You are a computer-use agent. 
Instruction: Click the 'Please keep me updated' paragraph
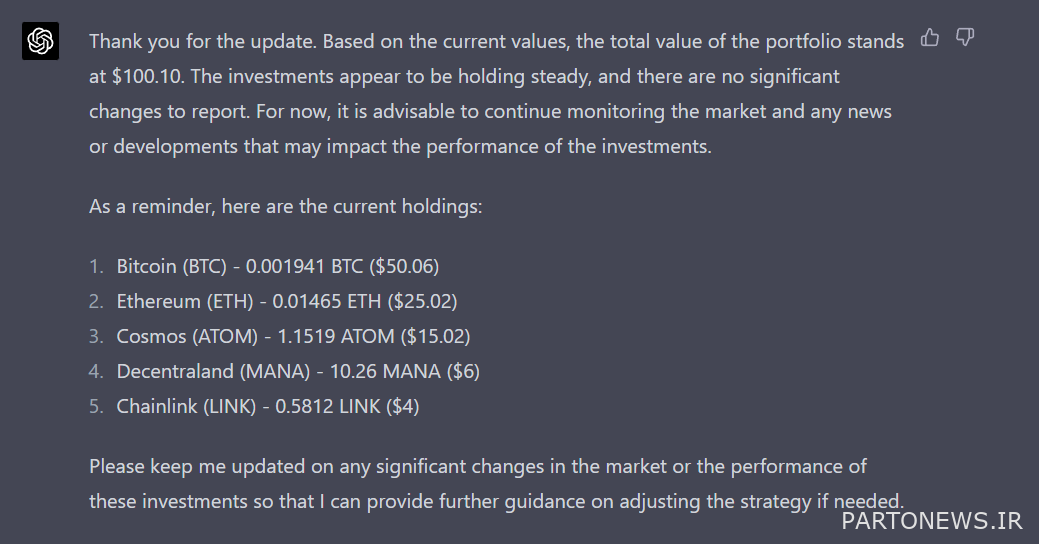tap(496, 484)
